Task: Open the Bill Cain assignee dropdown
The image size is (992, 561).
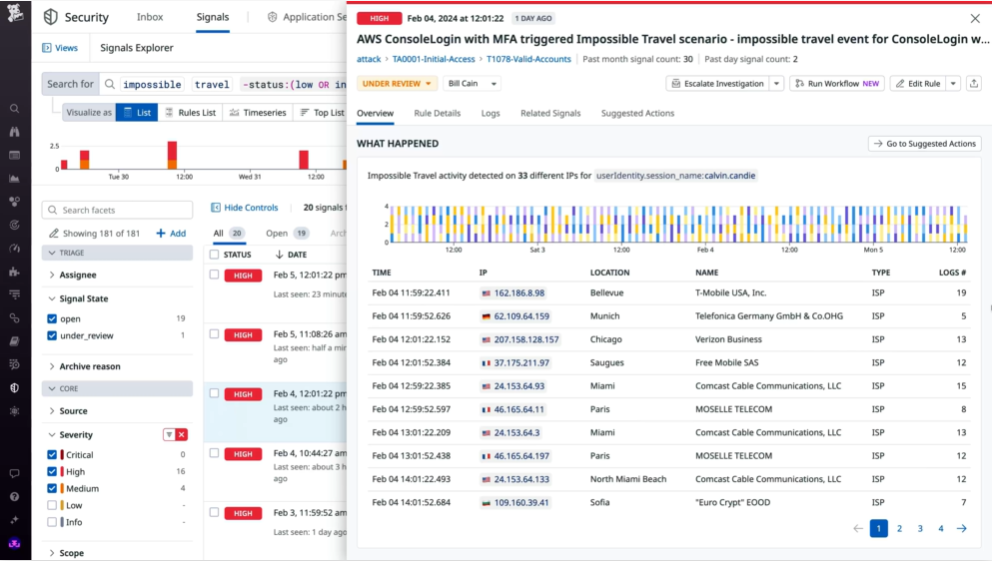Action: 472,83
